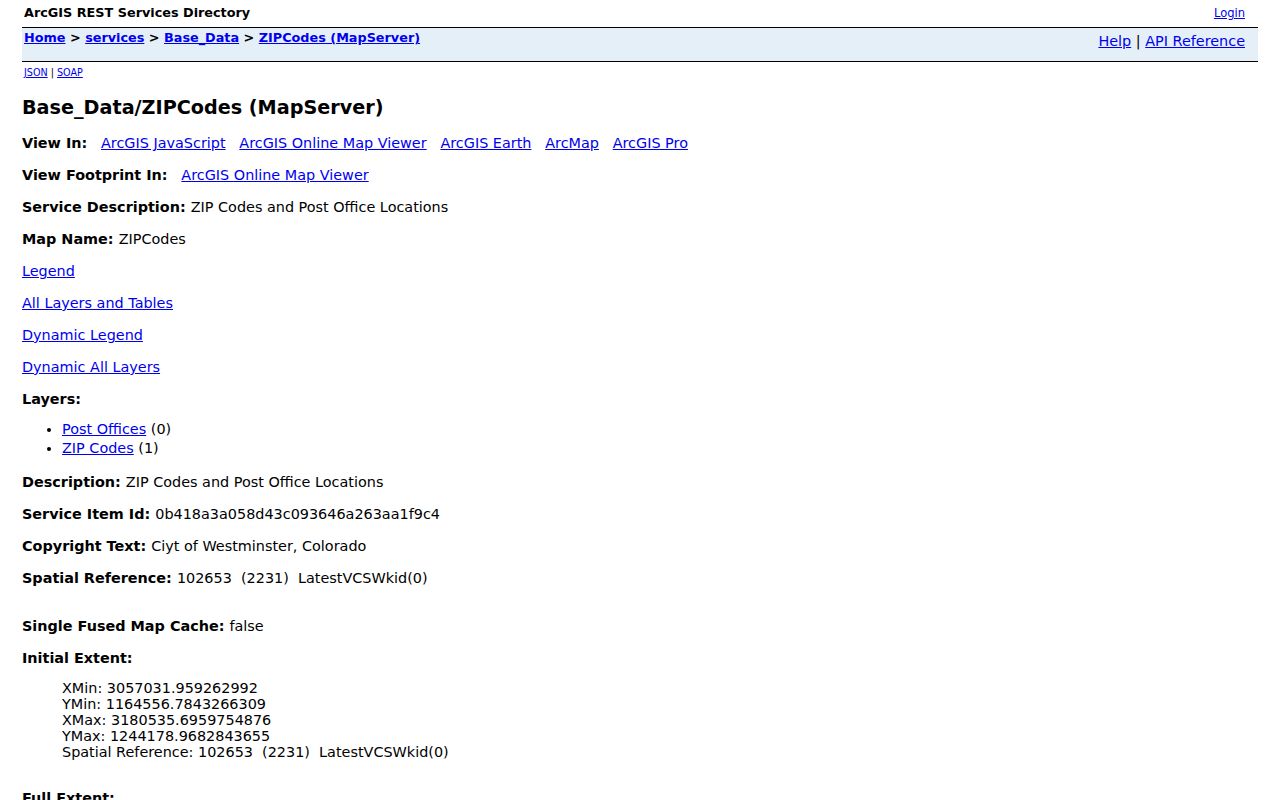This screenshot has width=1280, height=800.
Task: View the SOAP format link
Action: point(70,72)
